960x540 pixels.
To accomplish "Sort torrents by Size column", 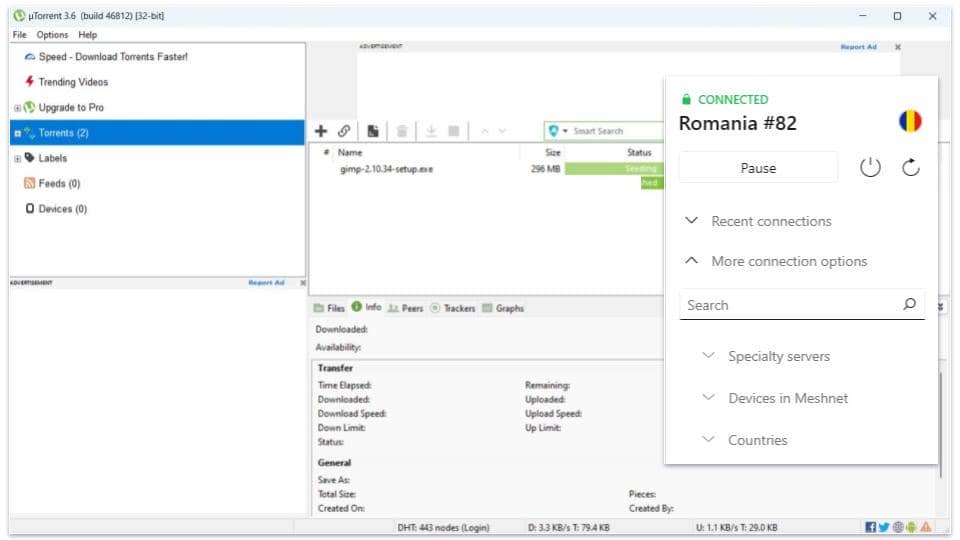I will coord(553,152).
